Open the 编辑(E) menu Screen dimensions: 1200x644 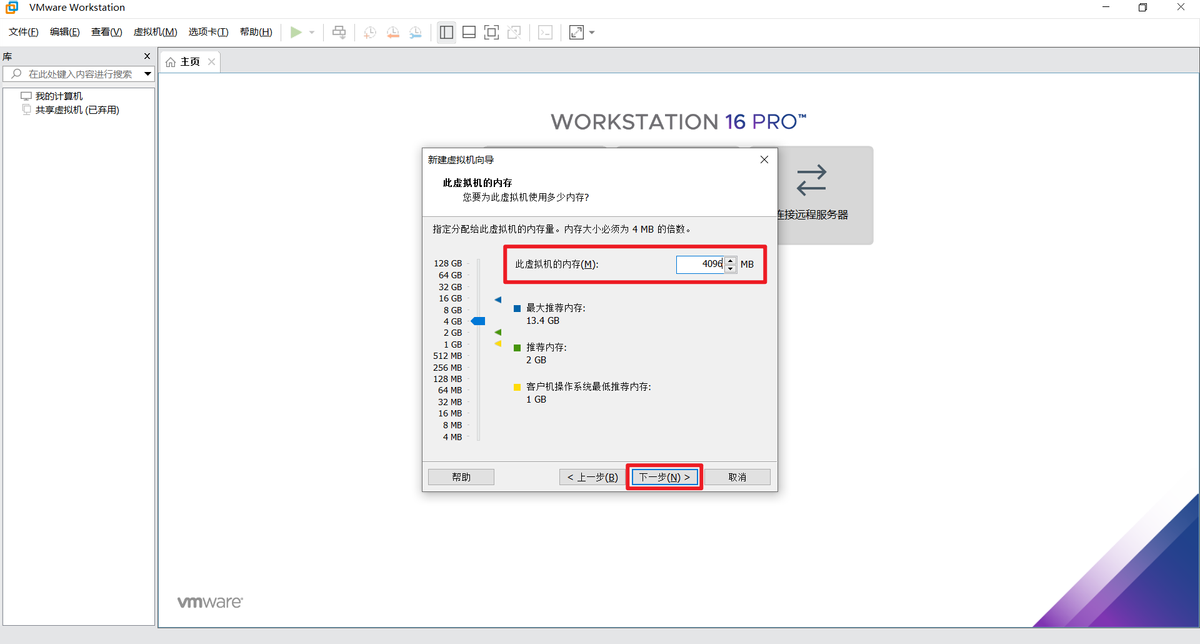[x=65, y=32]
